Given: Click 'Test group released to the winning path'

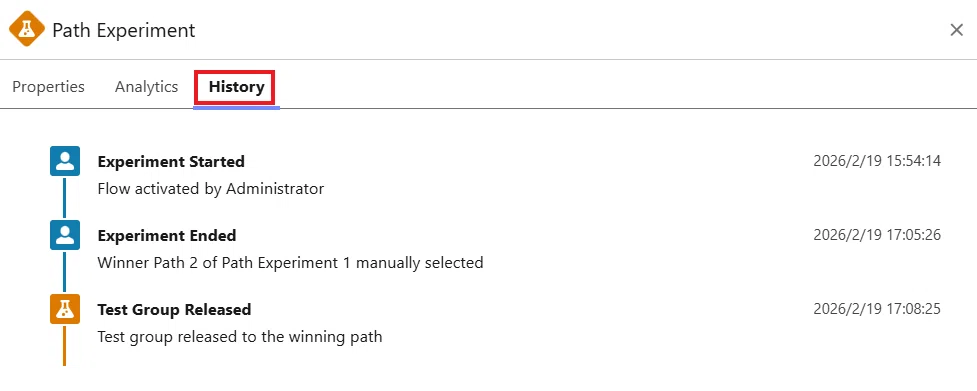Looking at the screenshot, I should pyautogui.click(x=240, y=337).
